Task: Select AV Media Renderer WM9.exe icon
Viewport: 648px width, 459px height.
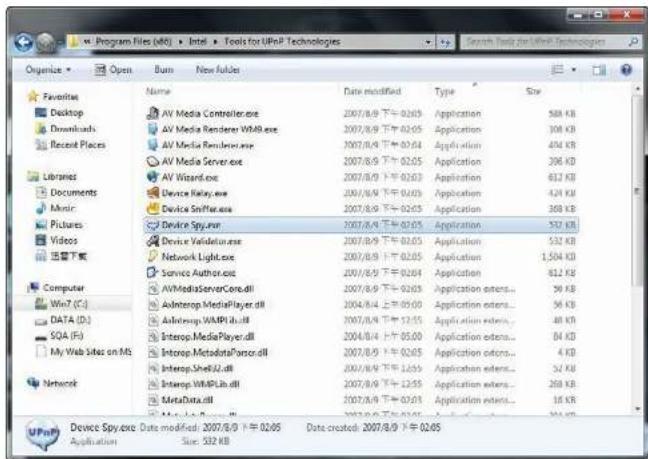Action: coord(153,129)
